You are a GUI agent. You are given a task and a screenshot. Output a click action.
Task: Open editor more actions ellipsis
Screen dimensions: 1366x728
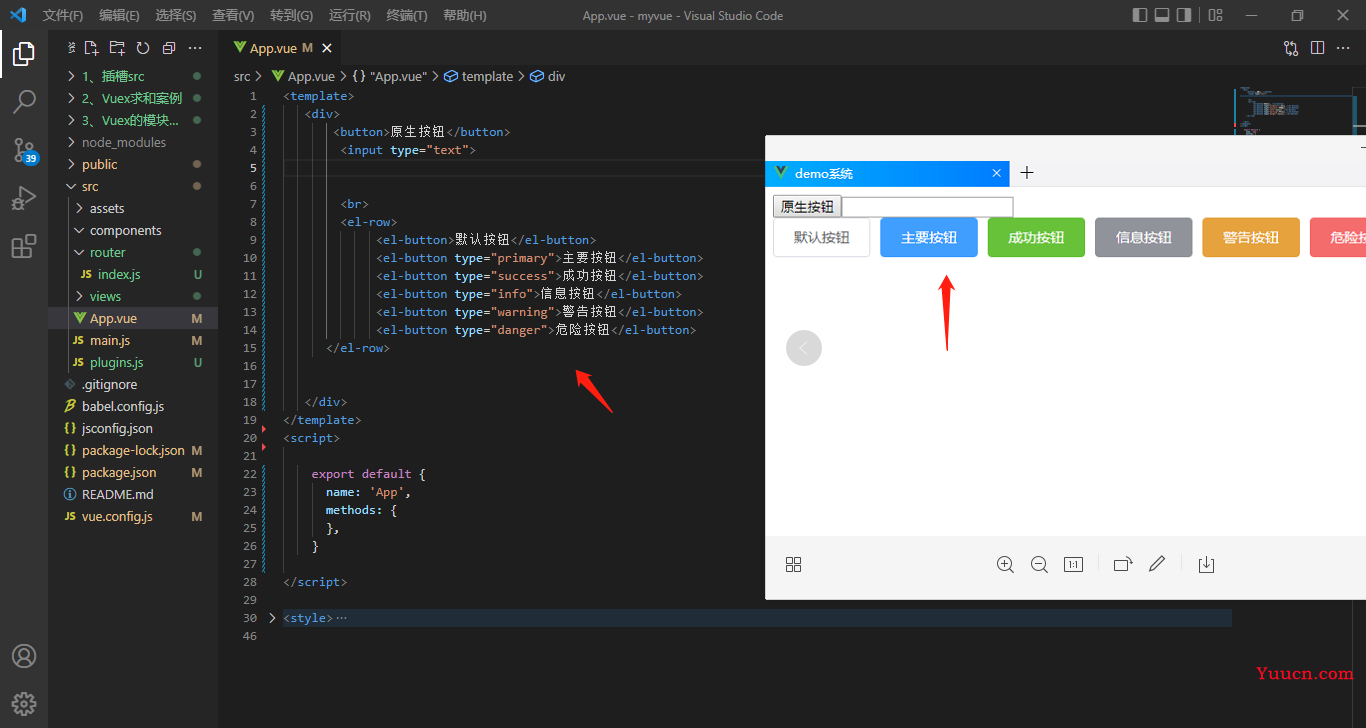pyautogui.click(x=1343, y=48)
